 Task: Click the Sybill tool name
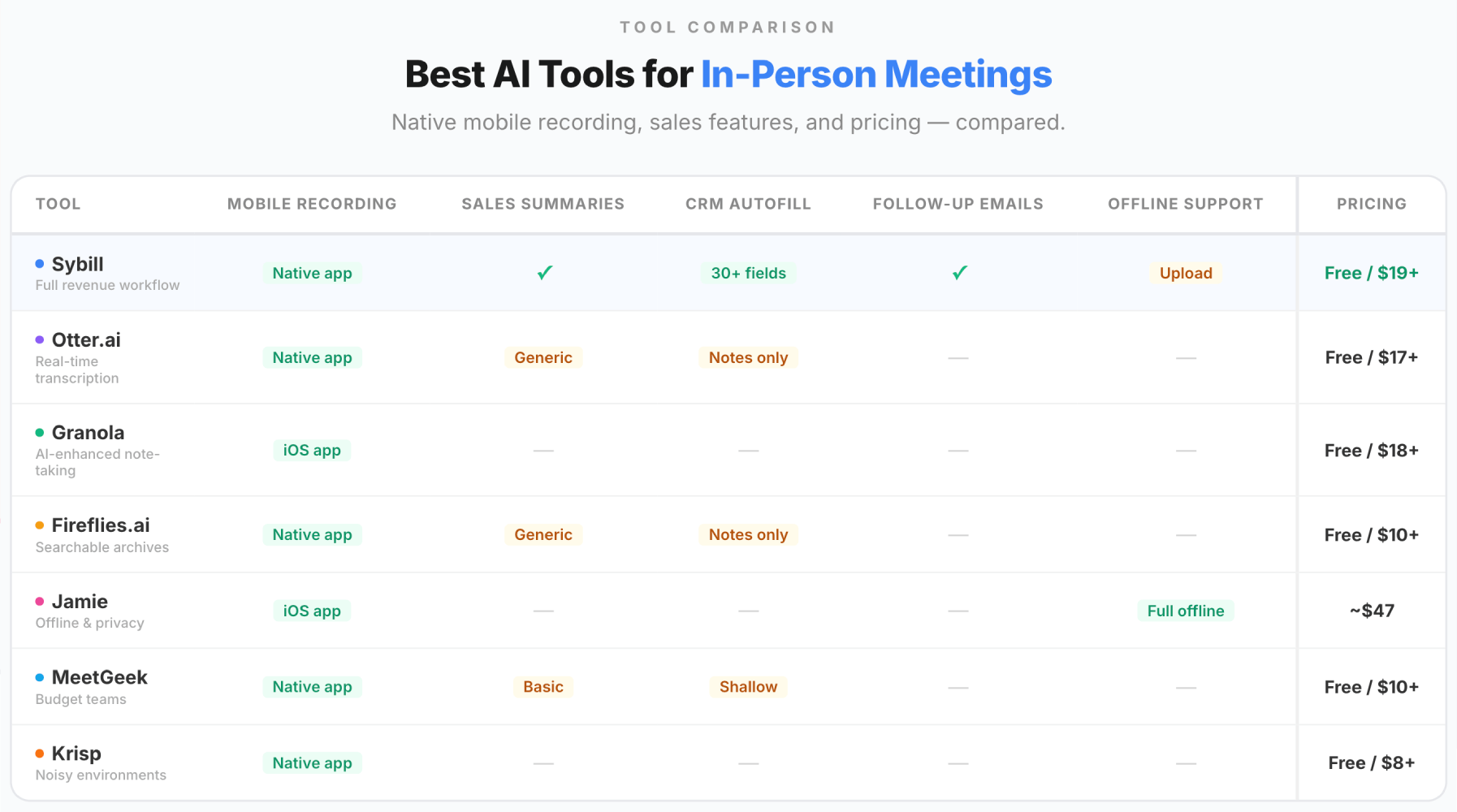(78, 264)
